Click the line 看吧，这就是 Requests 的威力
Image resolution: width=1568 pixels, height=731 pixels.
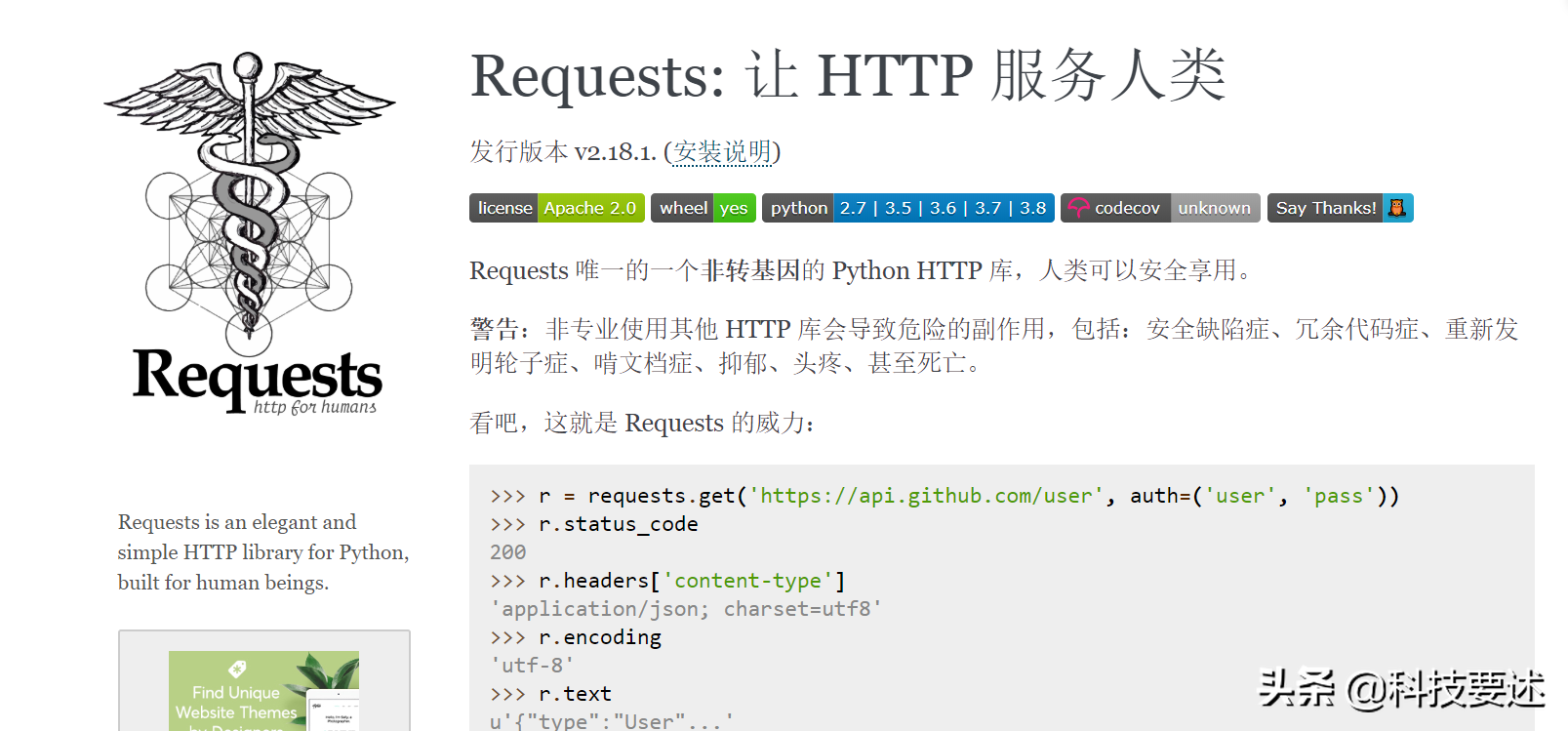tap(642, 423)
